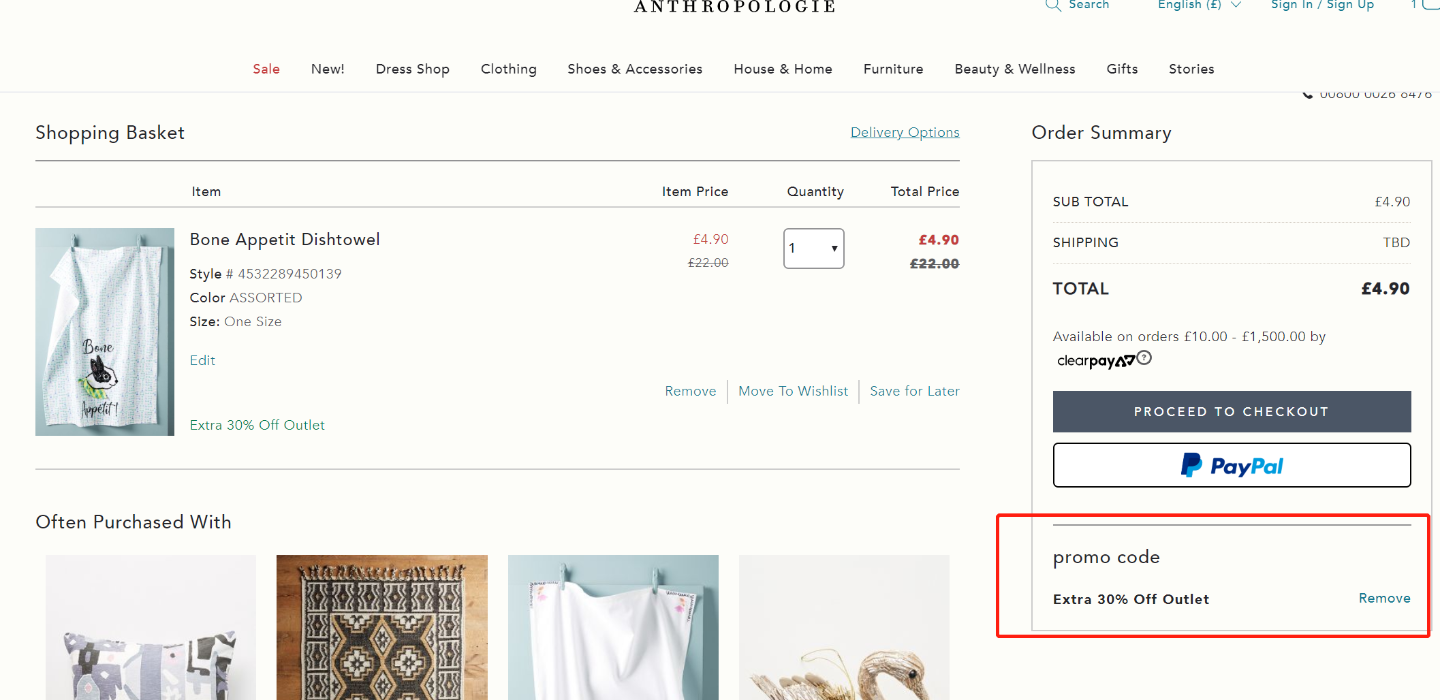
Task: Remove the Extra 30% Off promo code
Action: pos(1384,598)
